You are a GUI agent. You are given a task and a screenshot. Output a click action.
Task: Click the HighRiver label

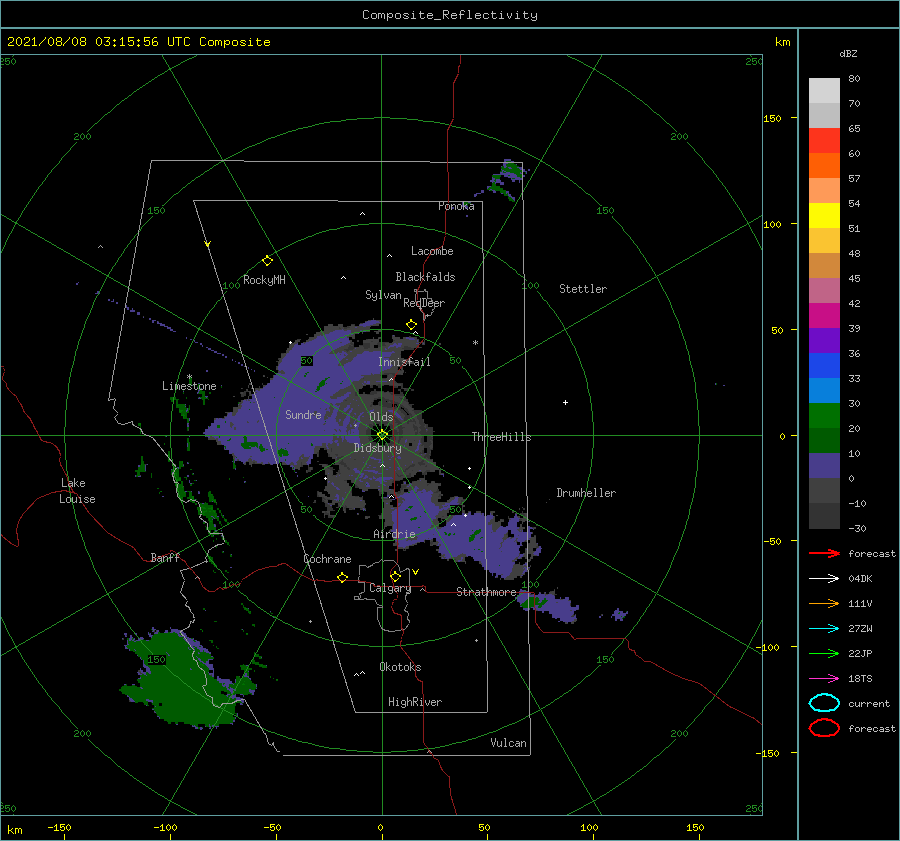point(415,702)
